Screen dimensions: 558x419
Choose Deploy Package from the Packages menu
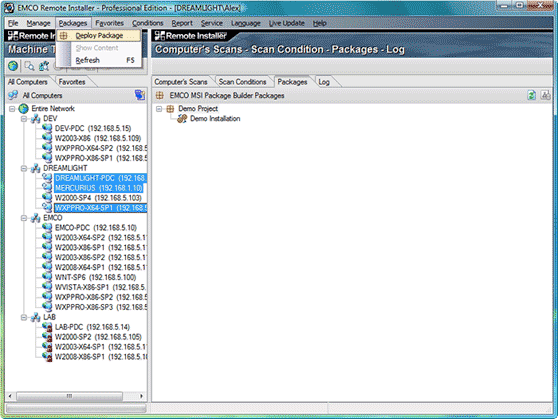point(99,36)
